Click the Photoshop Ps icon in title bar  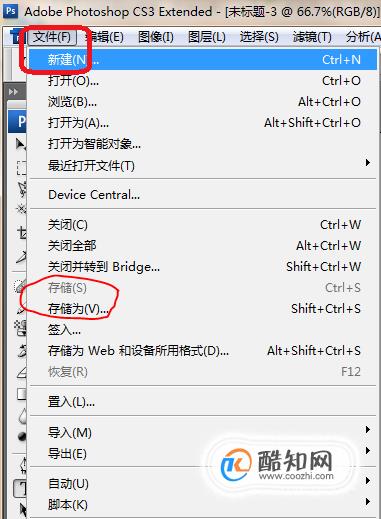[x=10, y=11]
